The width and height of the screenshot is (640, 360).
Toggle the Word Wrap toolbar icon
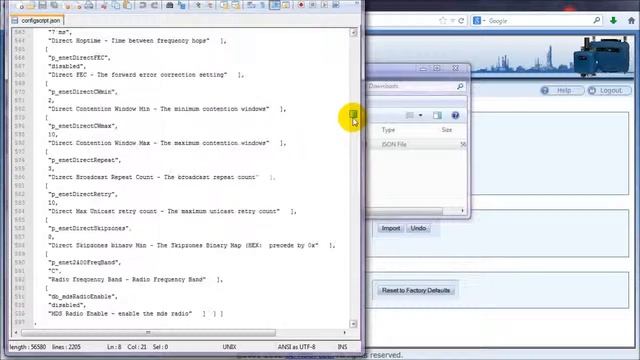point(251,5)
